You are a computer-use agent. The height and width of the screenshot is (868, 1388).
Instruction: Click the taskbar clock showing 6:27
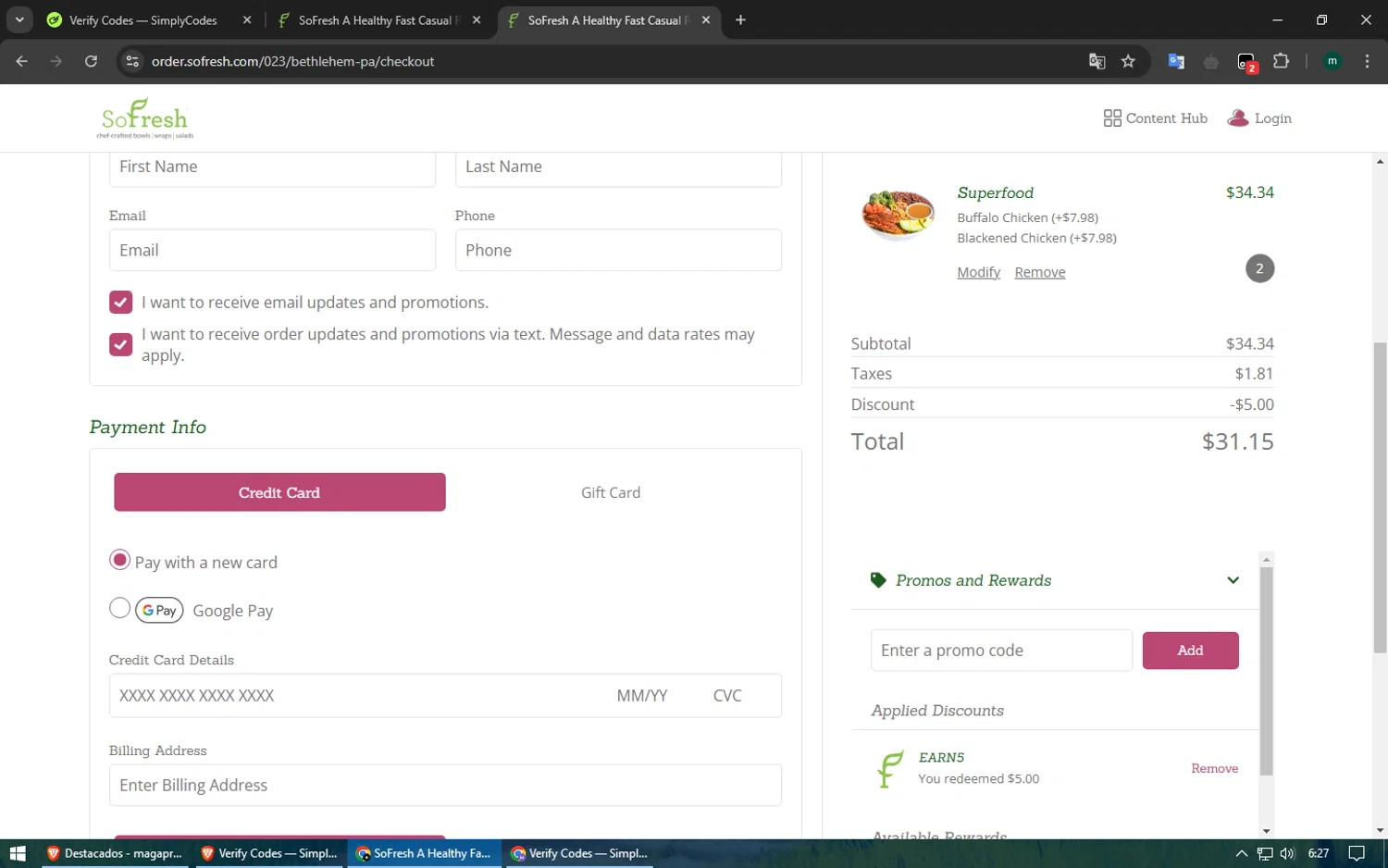[x=1319, y=853]
